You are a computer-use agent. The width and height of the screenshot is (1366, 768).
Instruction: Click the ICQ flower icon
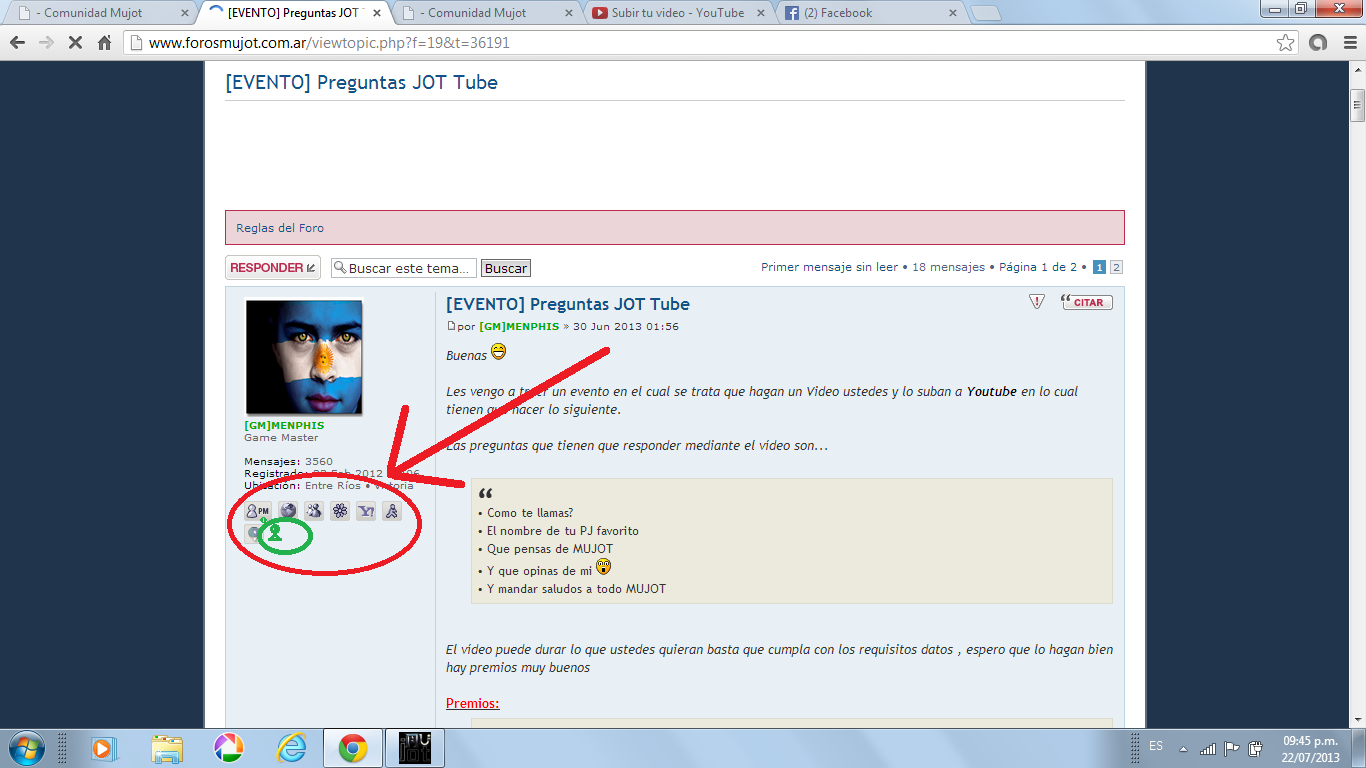(x=340, y=511)
